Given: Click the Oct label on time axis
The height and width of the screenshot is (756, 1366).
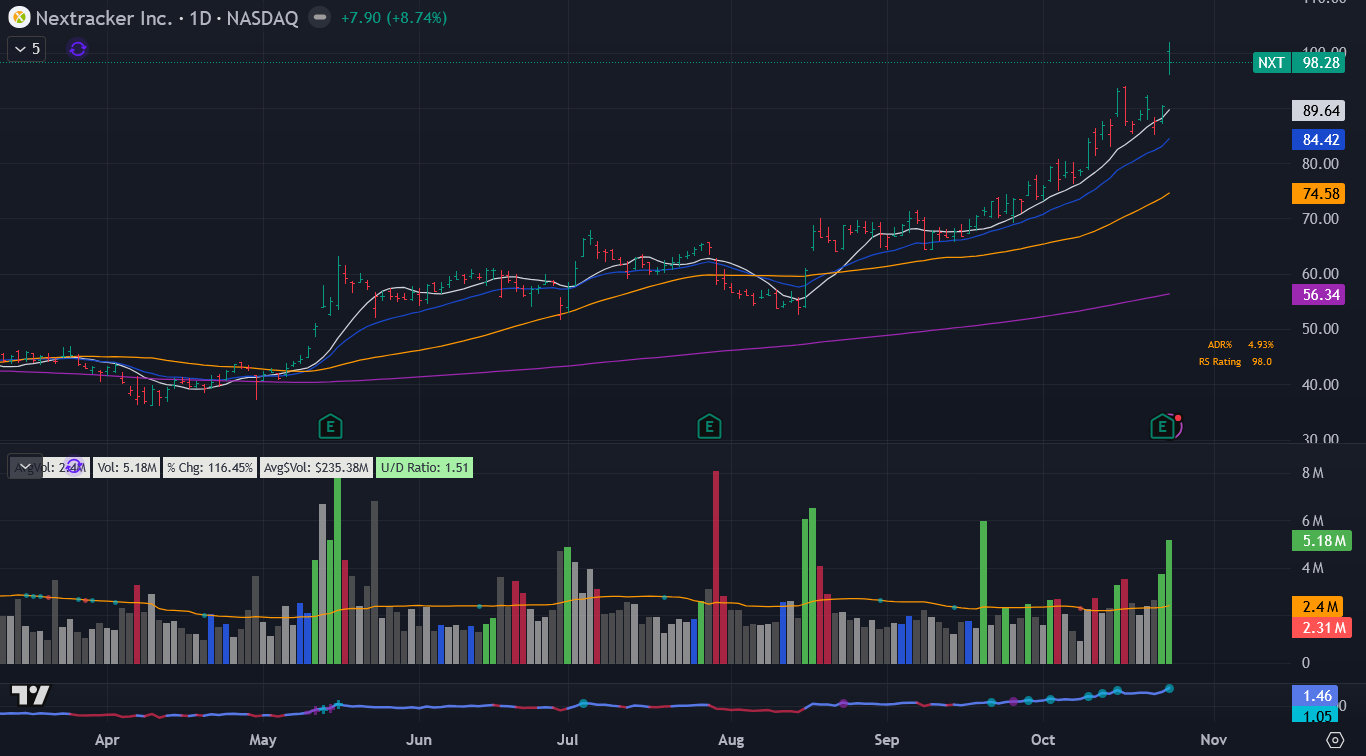Looking at the screenshot, I should tap(1043, 740).
